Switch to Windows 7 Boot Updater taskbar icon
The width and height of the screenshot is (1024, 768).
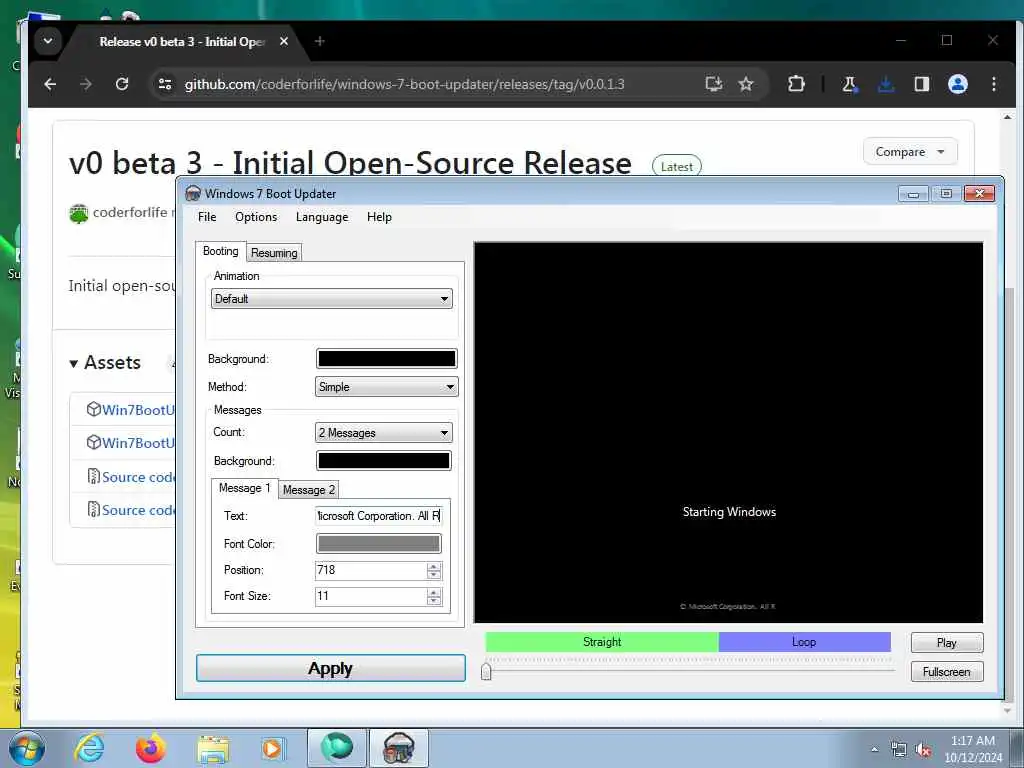399,748
